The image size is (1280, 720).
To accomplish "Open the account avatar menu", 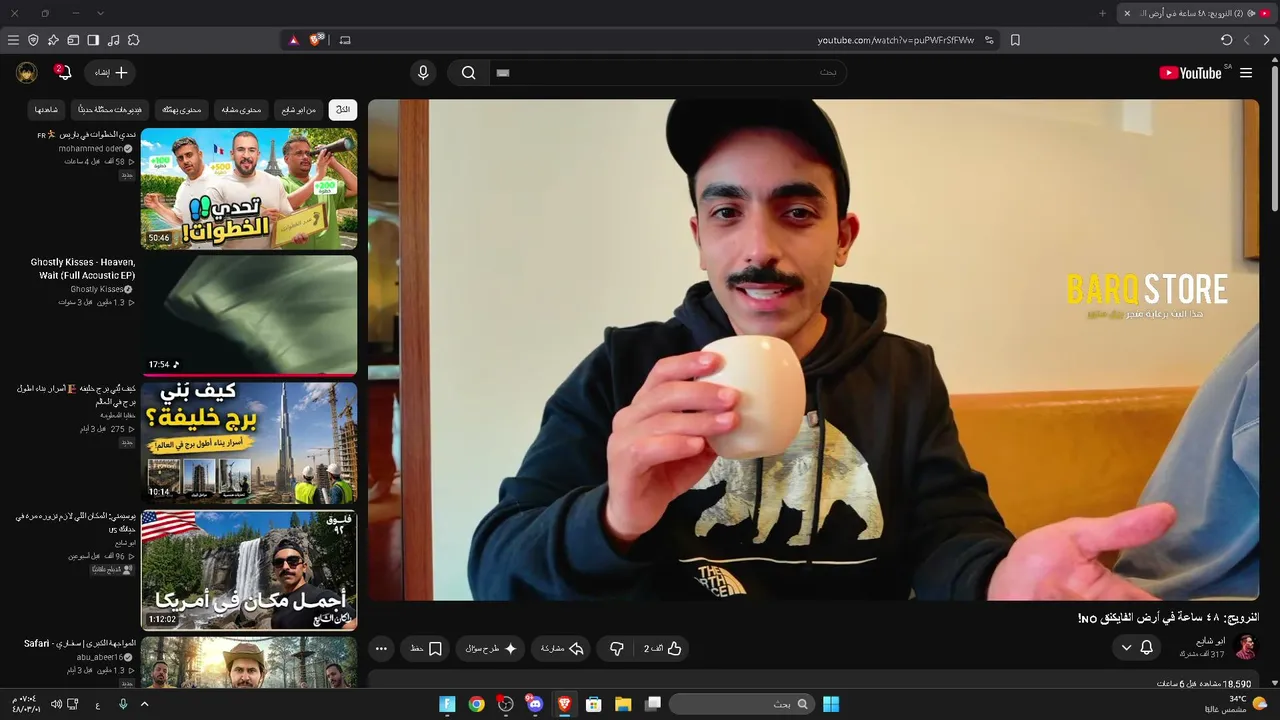I will coord(27,73).
